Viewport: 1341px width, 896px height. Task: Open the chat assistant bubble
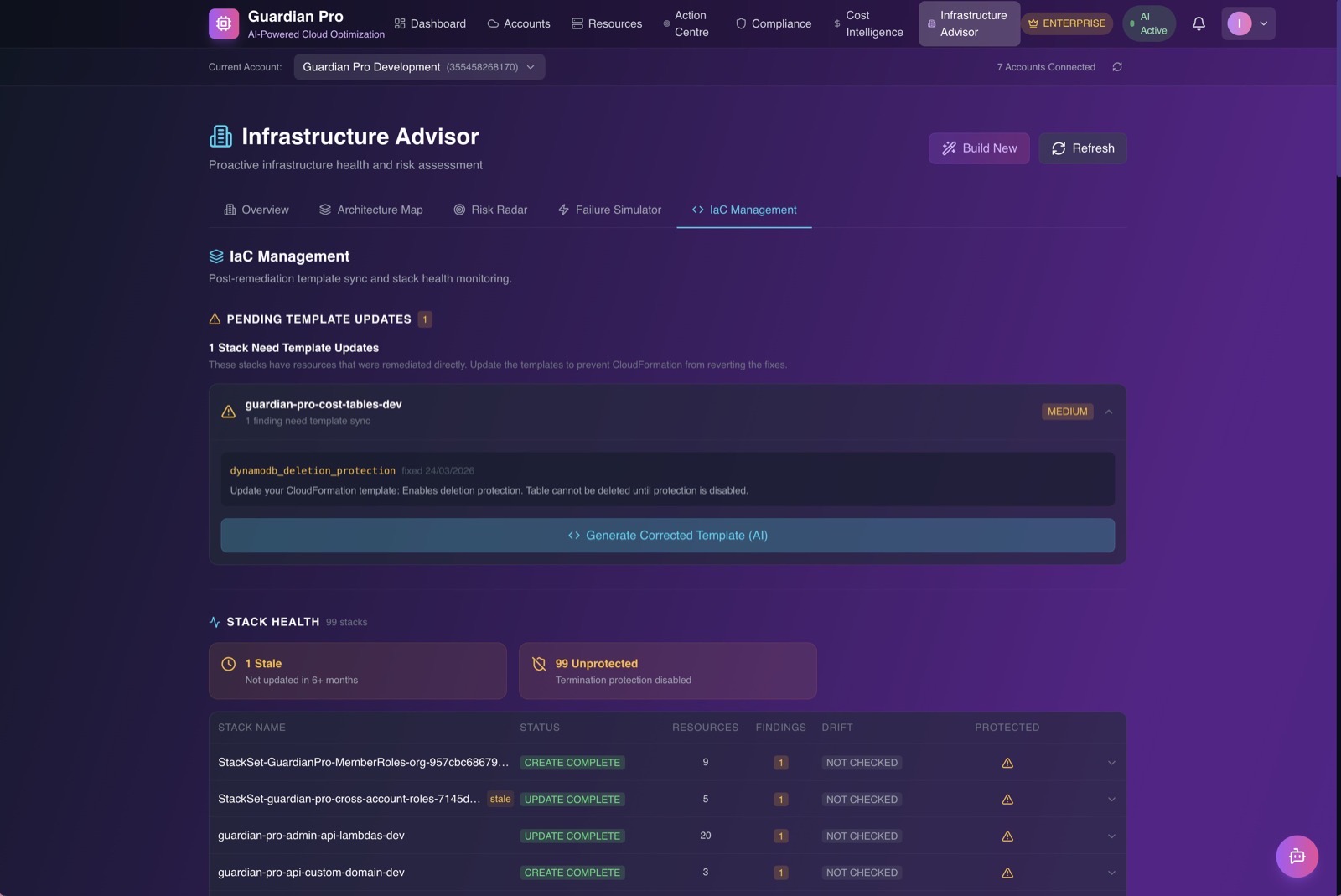[1297, 856]
